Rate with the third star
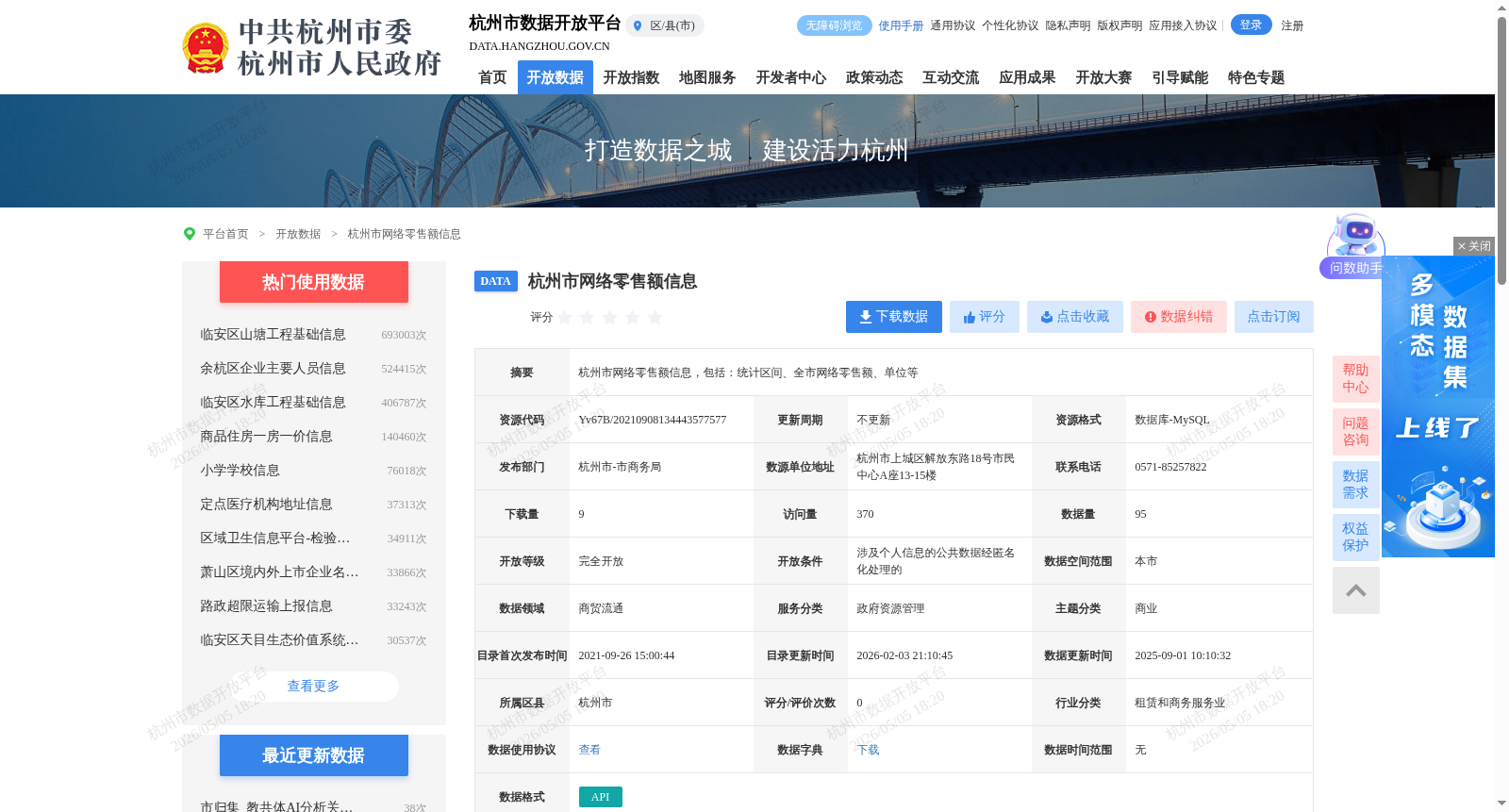Screen dimensions: 1509x812 pyautogui.click(x=610, y=318)
